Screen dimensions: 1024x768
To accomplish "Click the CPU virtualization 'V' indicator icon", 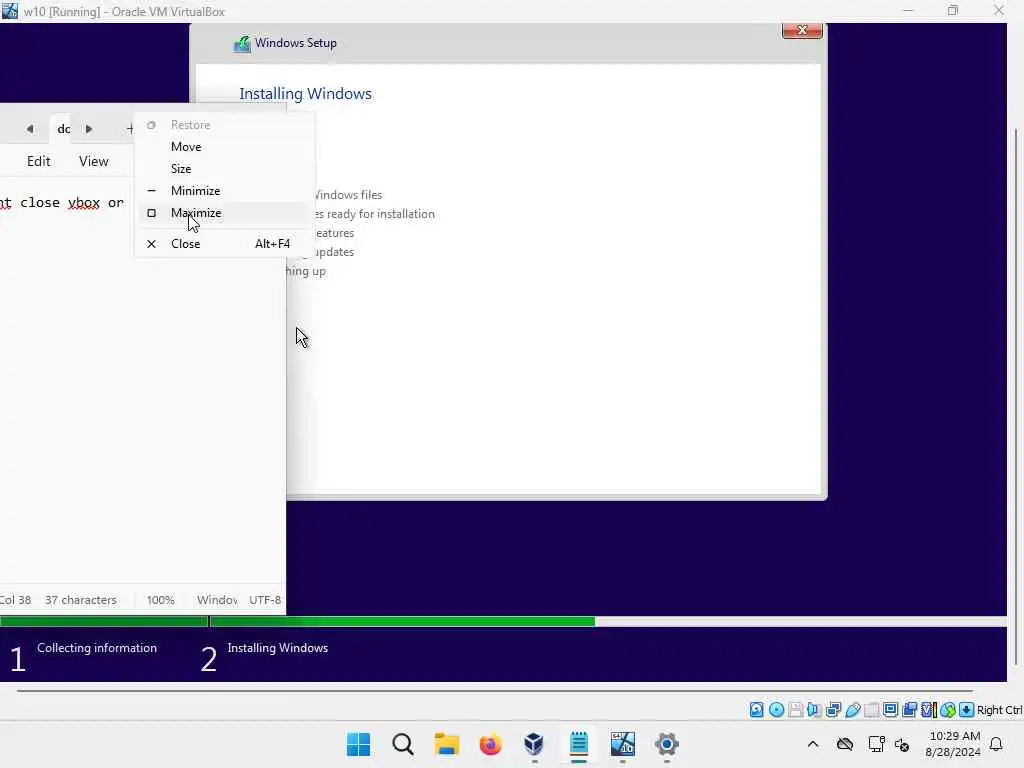I will [x=929, y=710].
